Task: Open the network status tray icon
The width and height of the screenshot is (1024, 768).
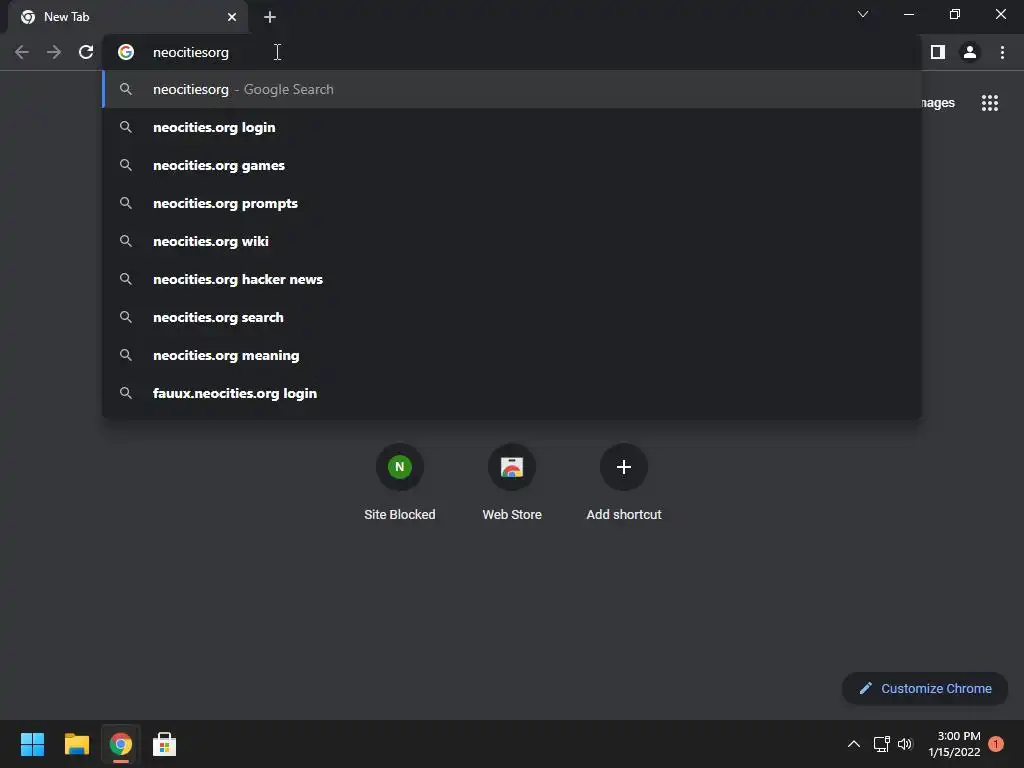Action: [x=882, y=744]
